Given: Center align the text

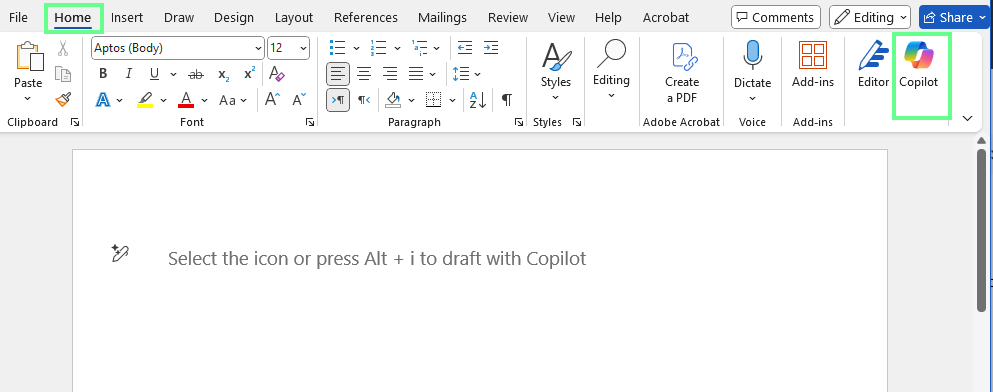Looking at the screenshot, I should [364, 74].
